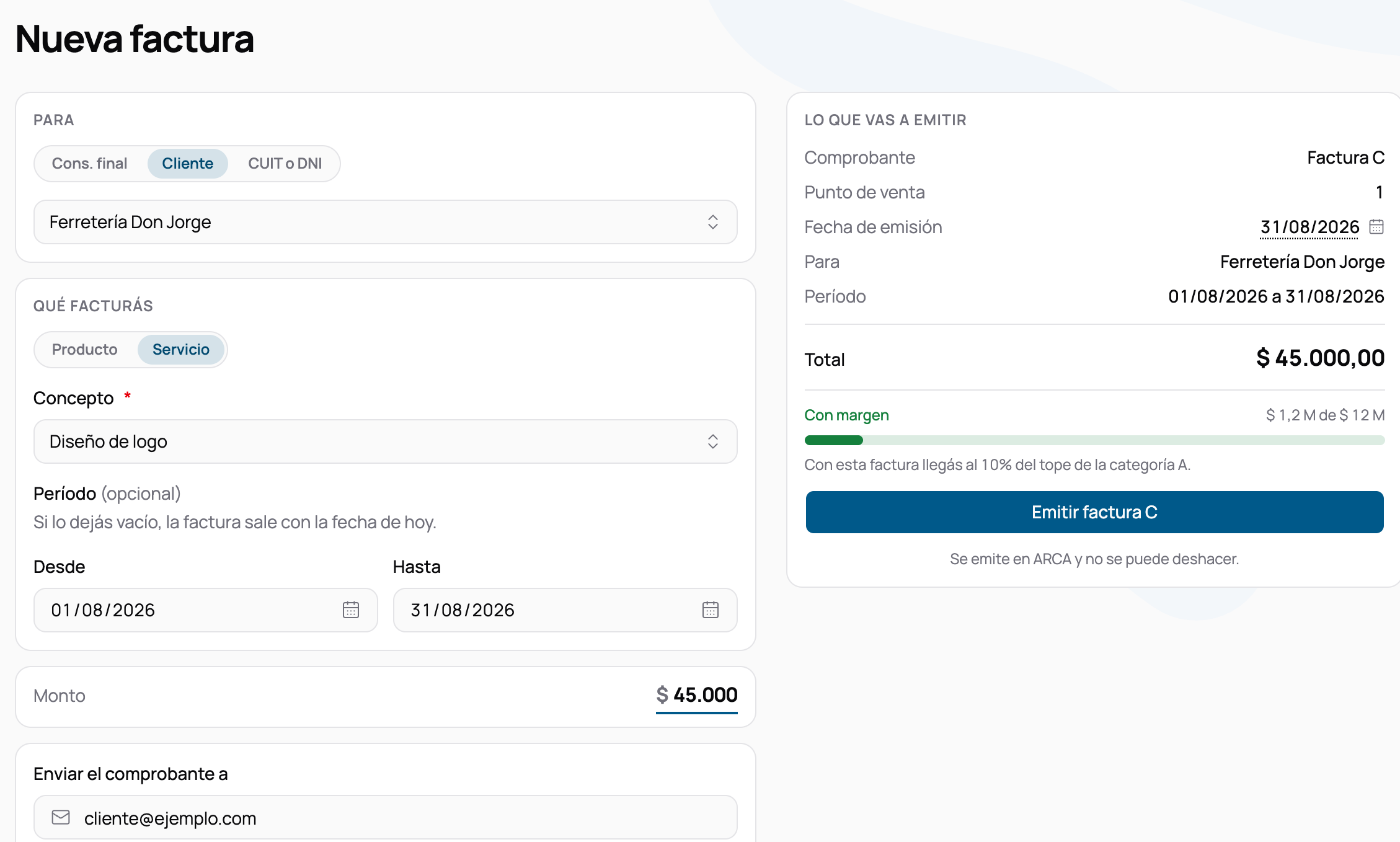This screenshot has width=1400, height=842.
Task: Click the 'Período (opcional)' label
Action: 107,494
